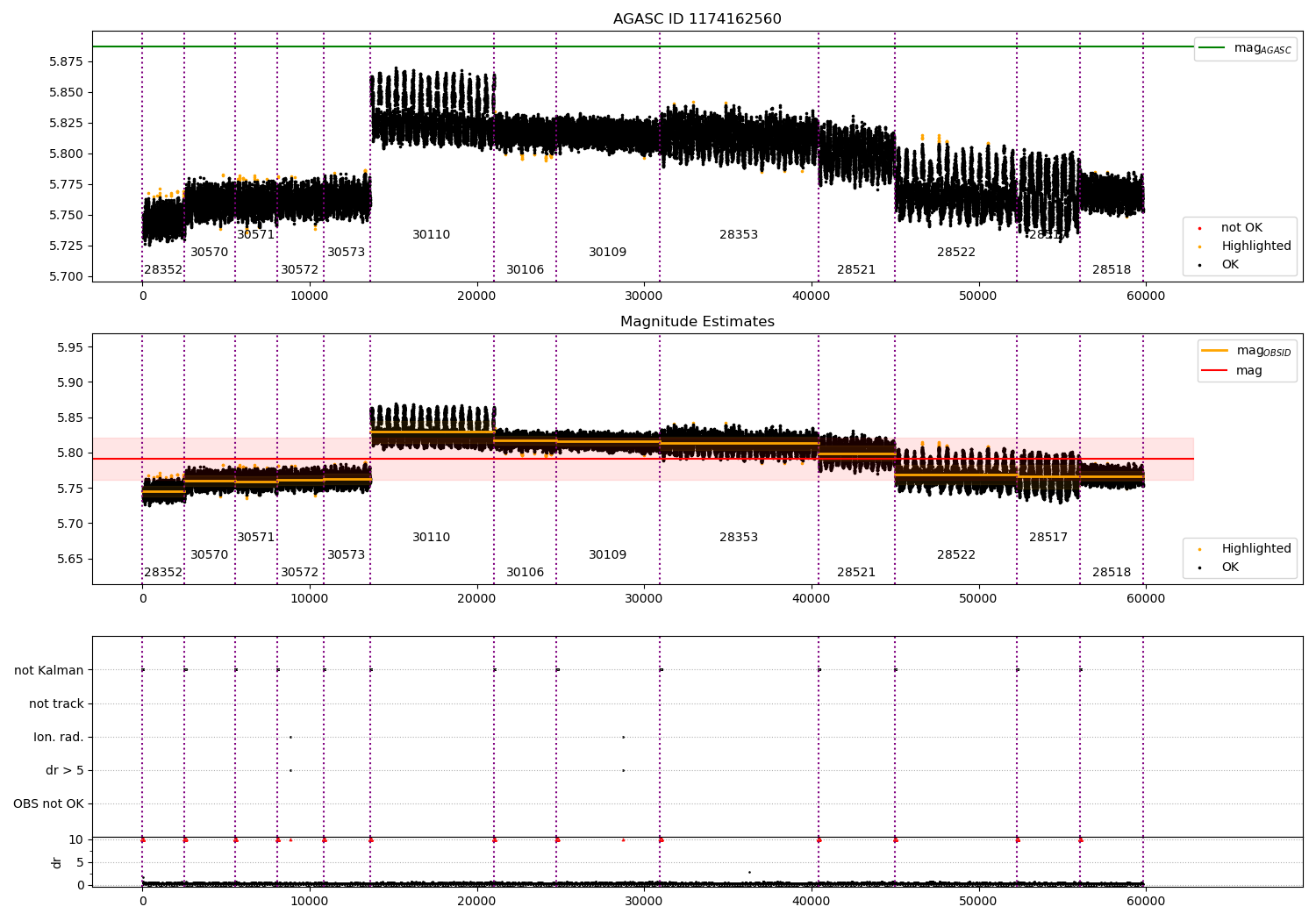Viewport: 1316px width, 921px height.
Task: Click obsid label 30573 in Magnitude Estimates plot
Action: click(346, 555)
